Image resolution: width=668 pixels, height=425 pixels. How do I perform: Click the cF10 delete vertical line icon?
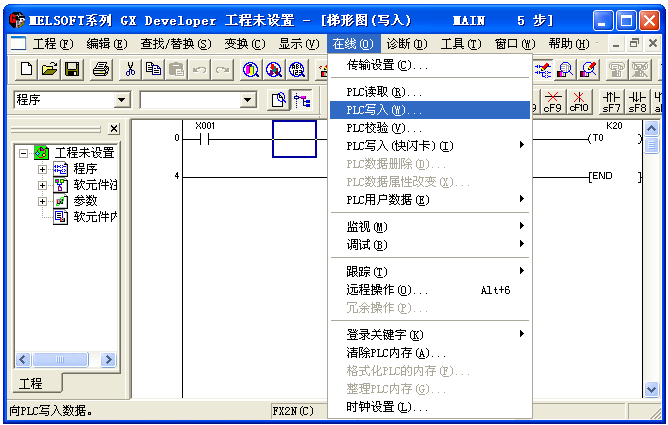point(579,100)
